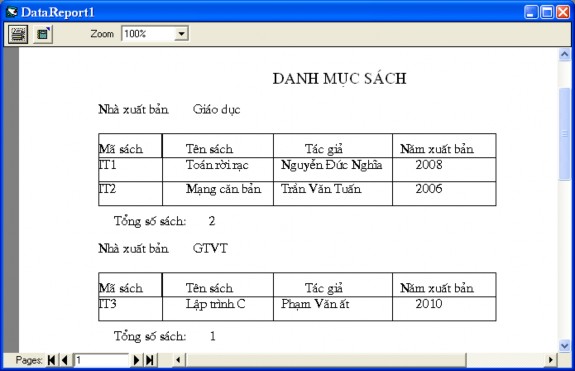The height and width of the screenshot is (371, 575).
Task: Click the 'Zoom' label in toolbar
Action: [102, 34]
